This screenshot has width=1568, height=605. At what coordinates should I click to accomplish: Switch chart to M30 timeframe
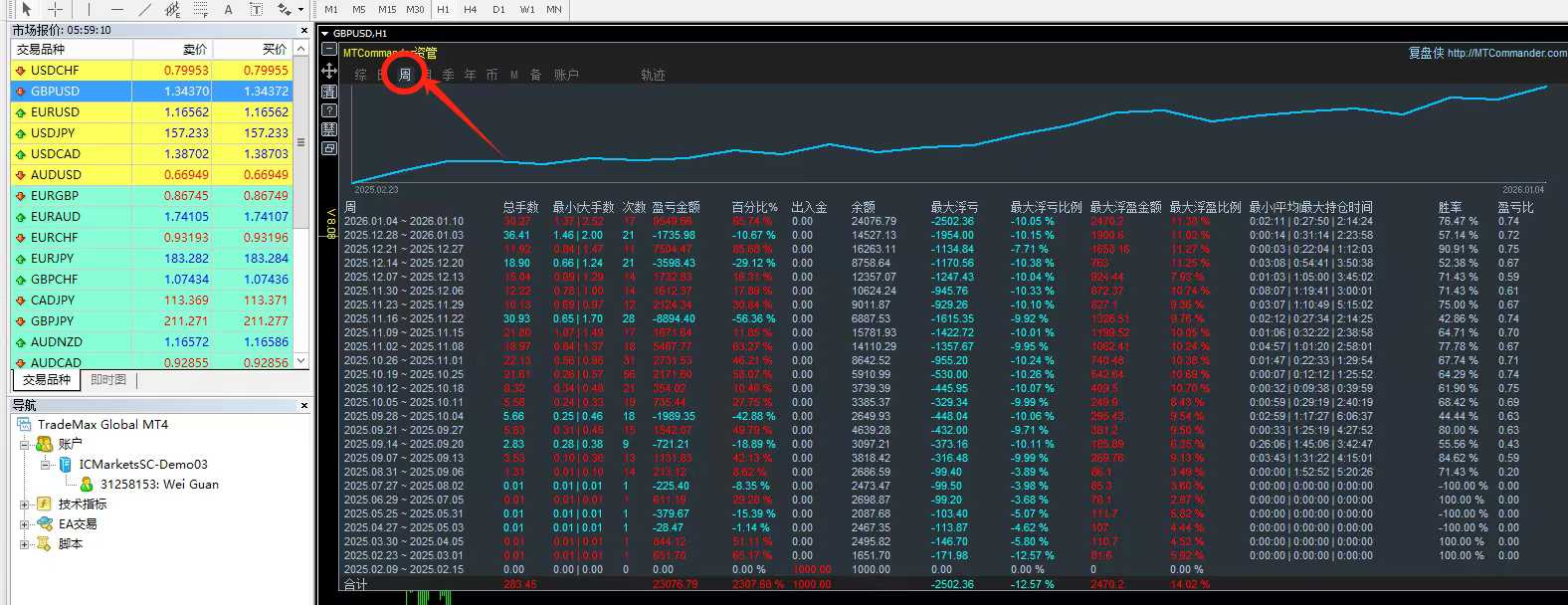pyautogui.click(x=415, y=9)
